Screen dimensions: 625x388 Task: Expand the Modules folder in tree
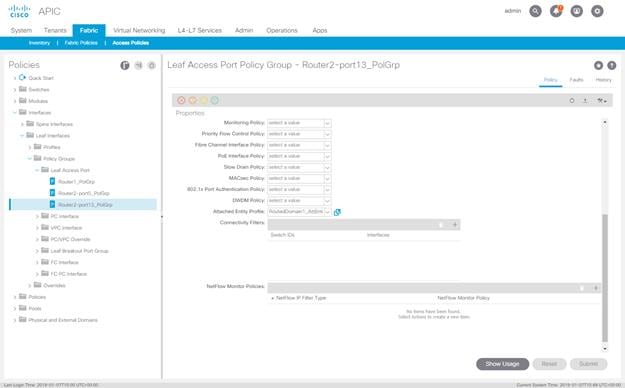[x=15, y=101]
